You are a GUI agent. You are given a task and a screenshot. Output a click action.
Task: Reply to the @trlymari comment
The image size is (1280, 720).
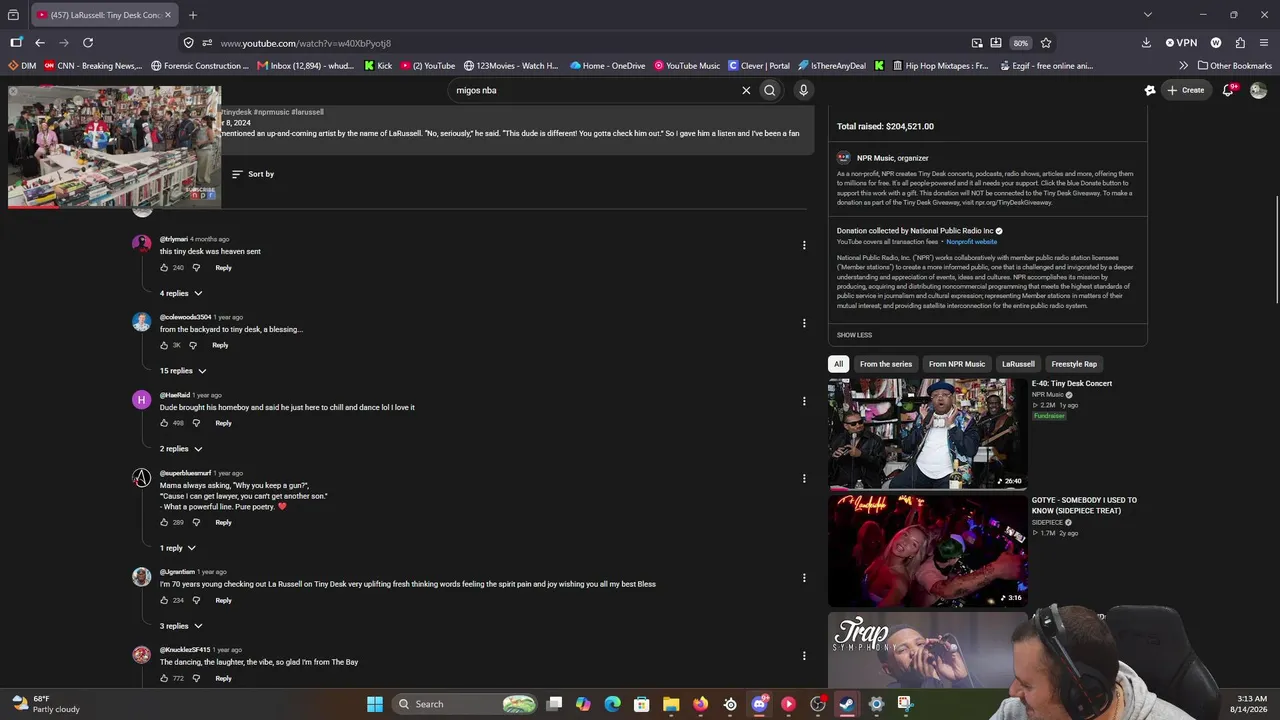(223, 268)
